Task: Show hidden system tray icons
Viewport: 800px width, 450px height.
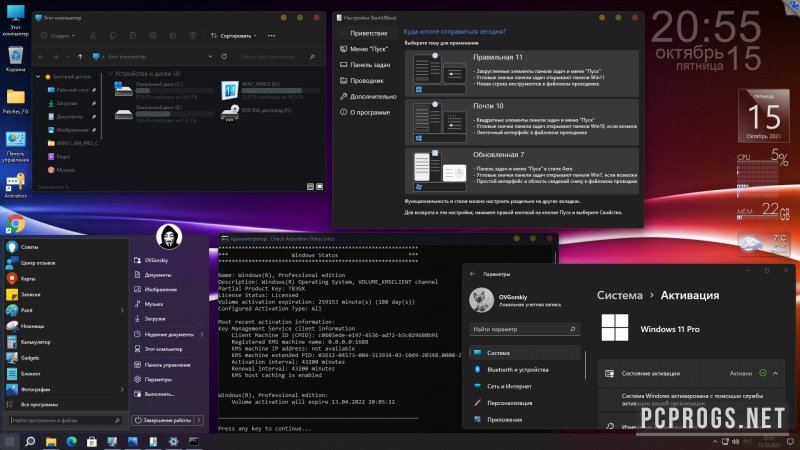Action: point(715,441)
